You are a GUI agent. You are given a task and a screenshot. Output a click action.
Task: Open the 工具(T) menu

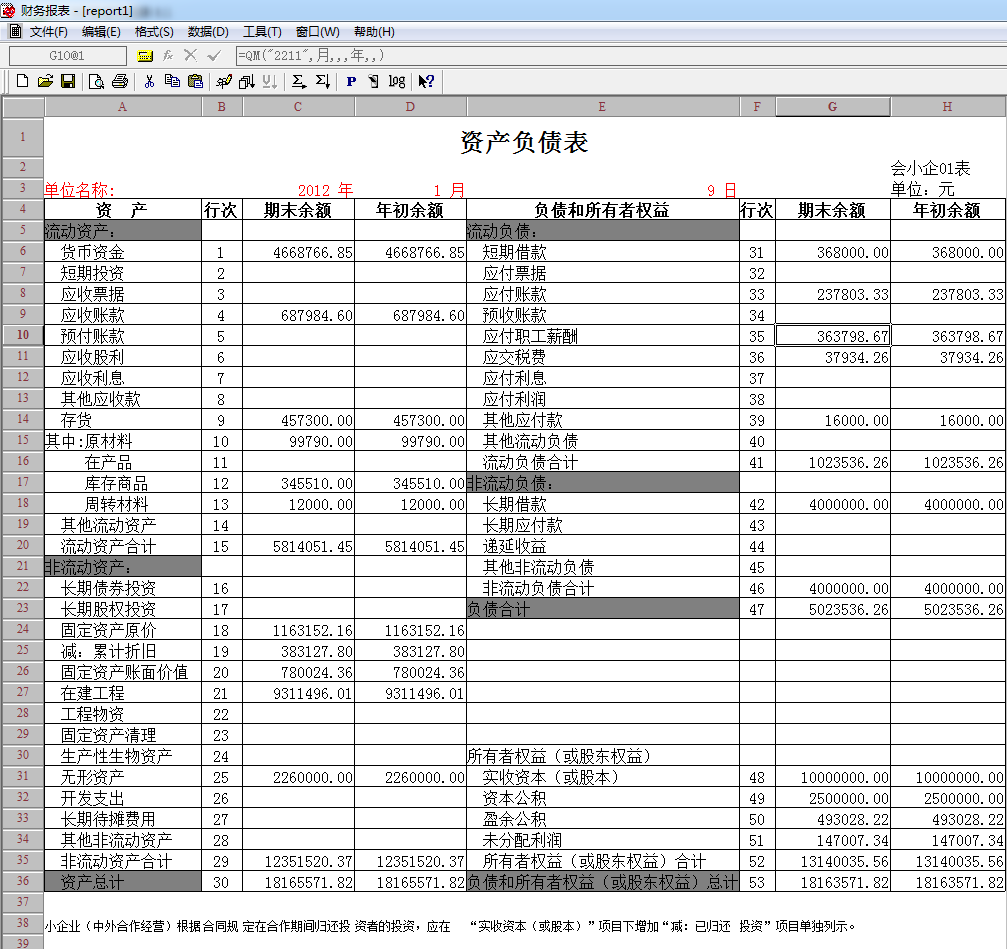[x=262, y=32]
